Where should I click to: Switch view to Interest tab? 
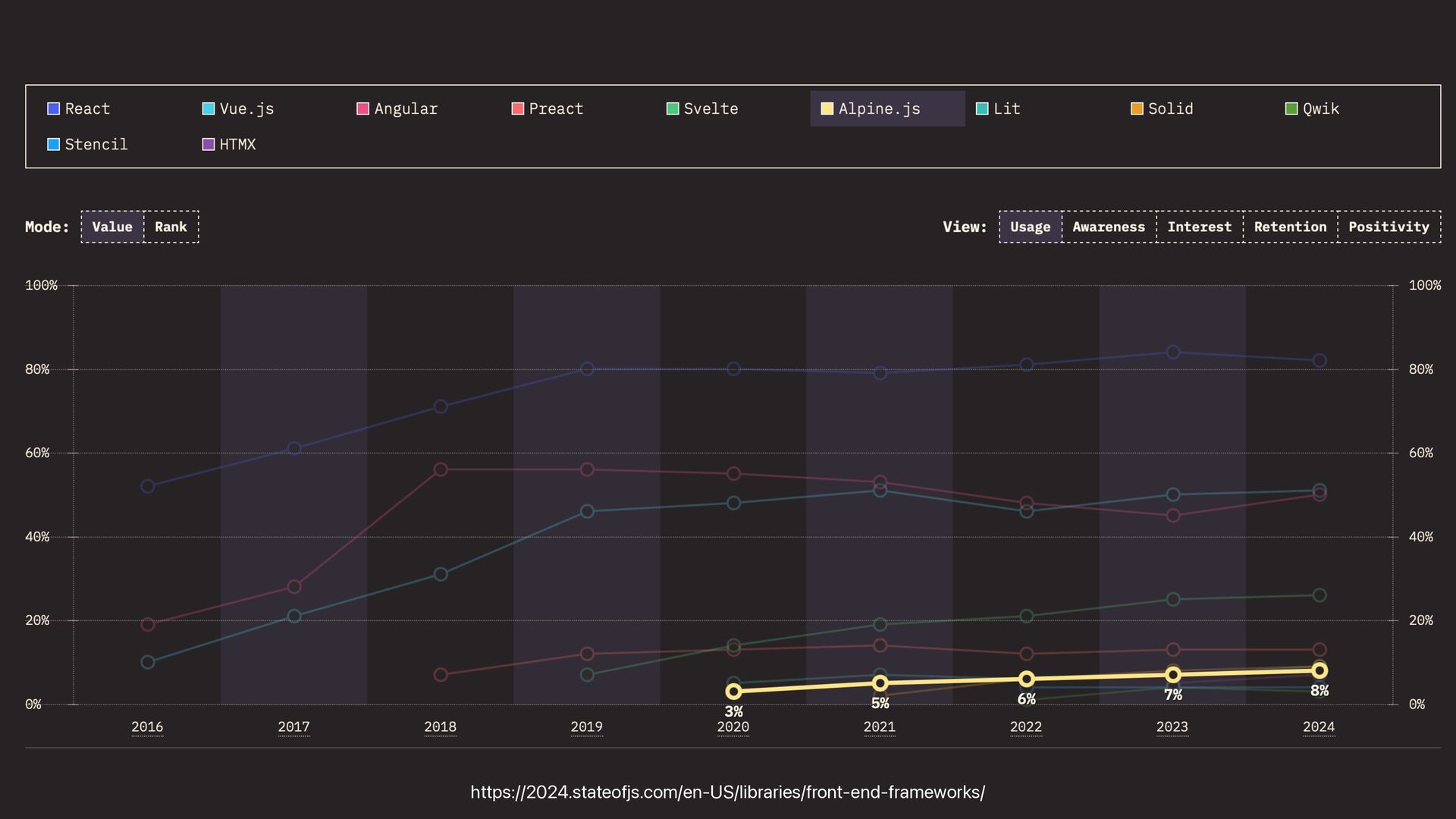click(x=1199, y=227)
